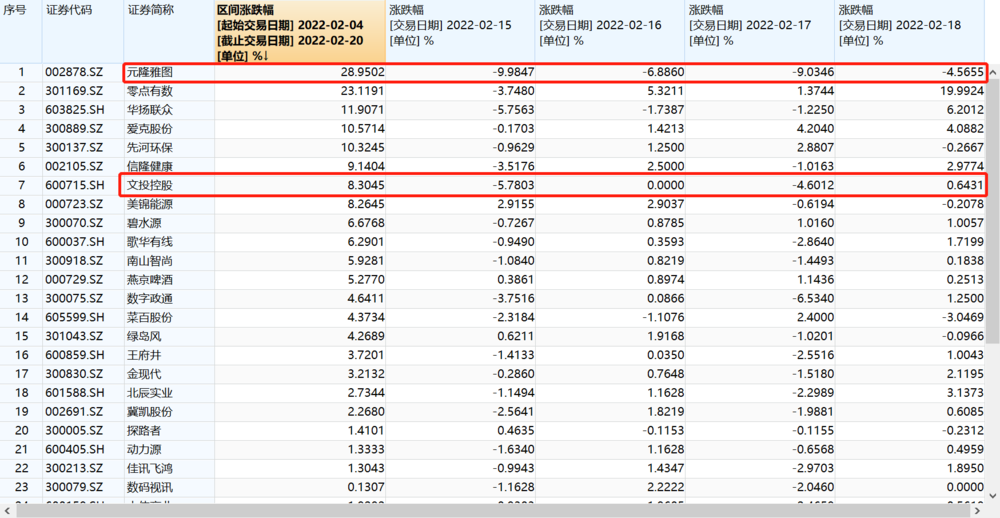Click stock code 600715.SH

[74, 185]
